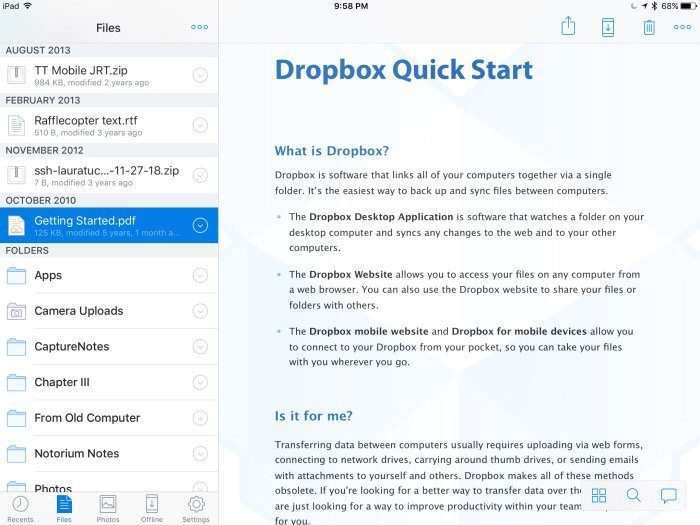Screen dimensions: 700x525
Task: Open TT Mobile JRT.zip file
Action: (109, 75)
